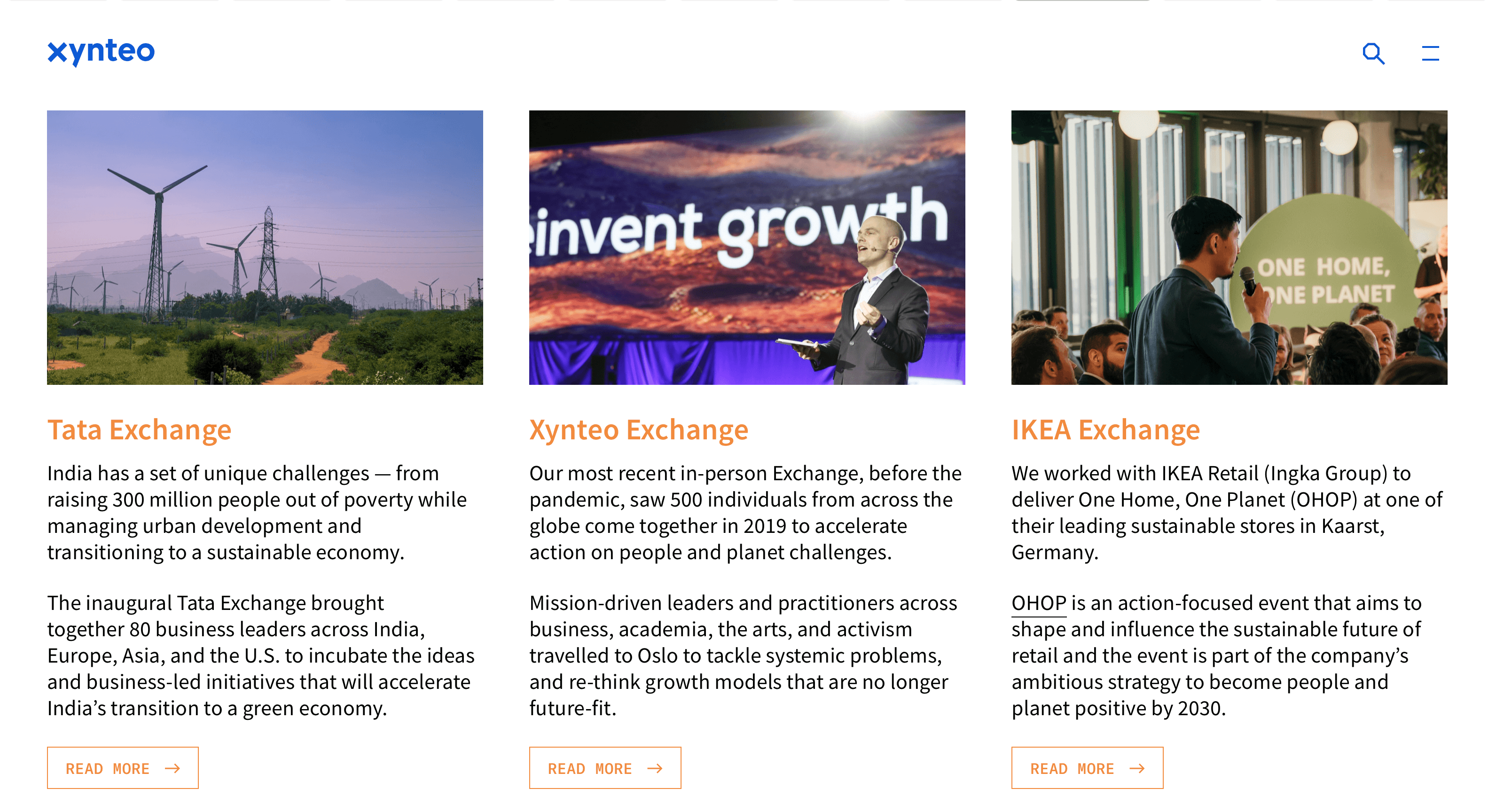Viewport: 1504px width, 812px height.
Task: Open the 'invent growth' speaker image
Action: 747,248
